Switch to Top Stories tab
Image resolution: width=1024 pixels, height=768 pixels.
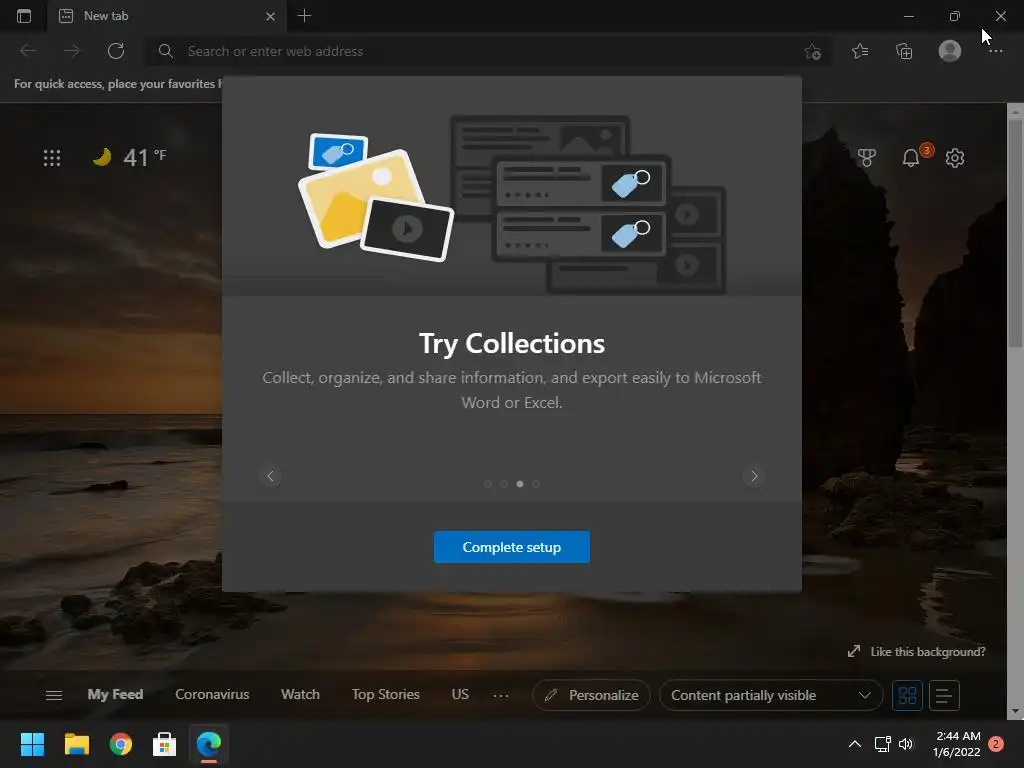pos(386,694)
